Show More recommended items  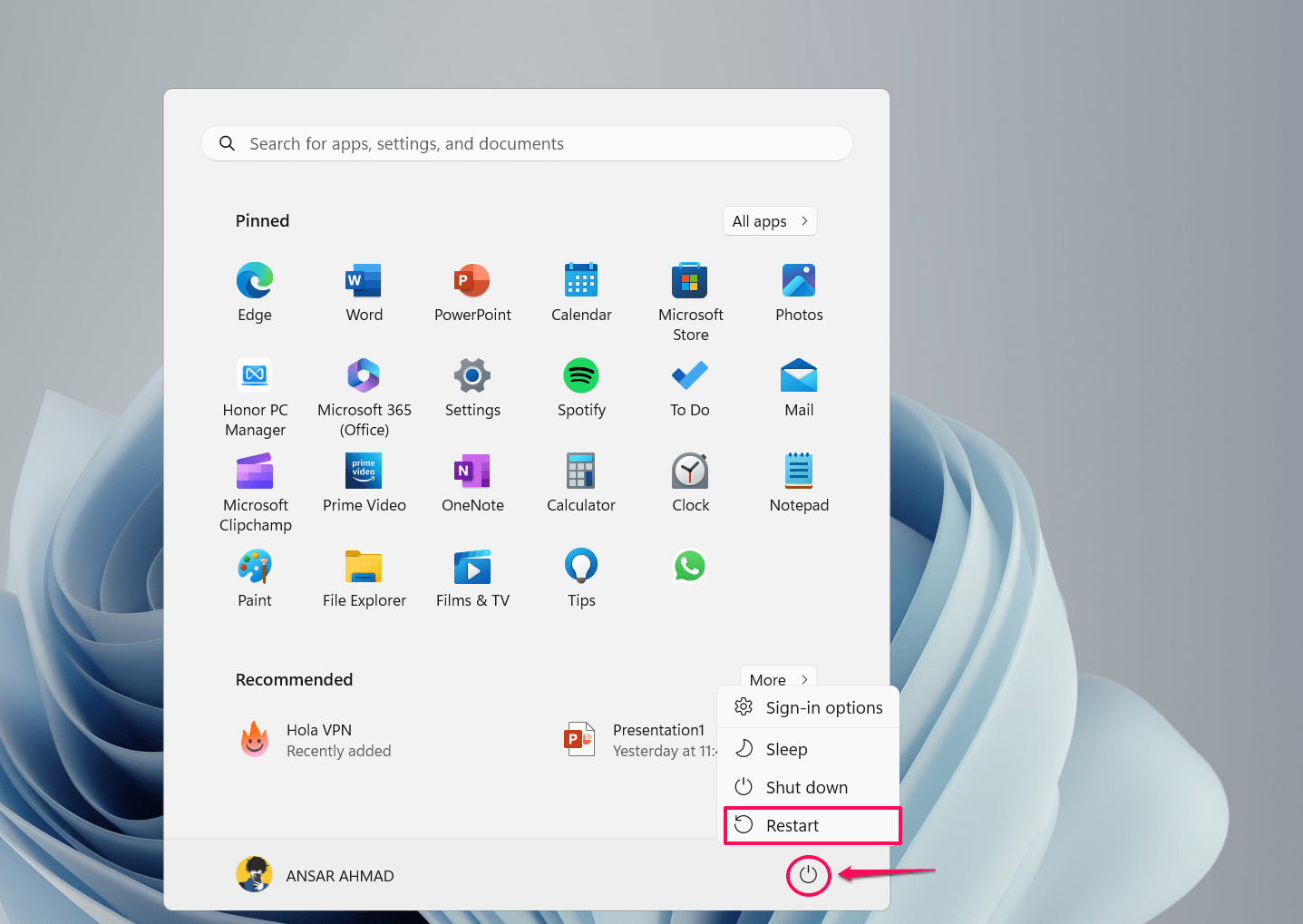(778, 677)
